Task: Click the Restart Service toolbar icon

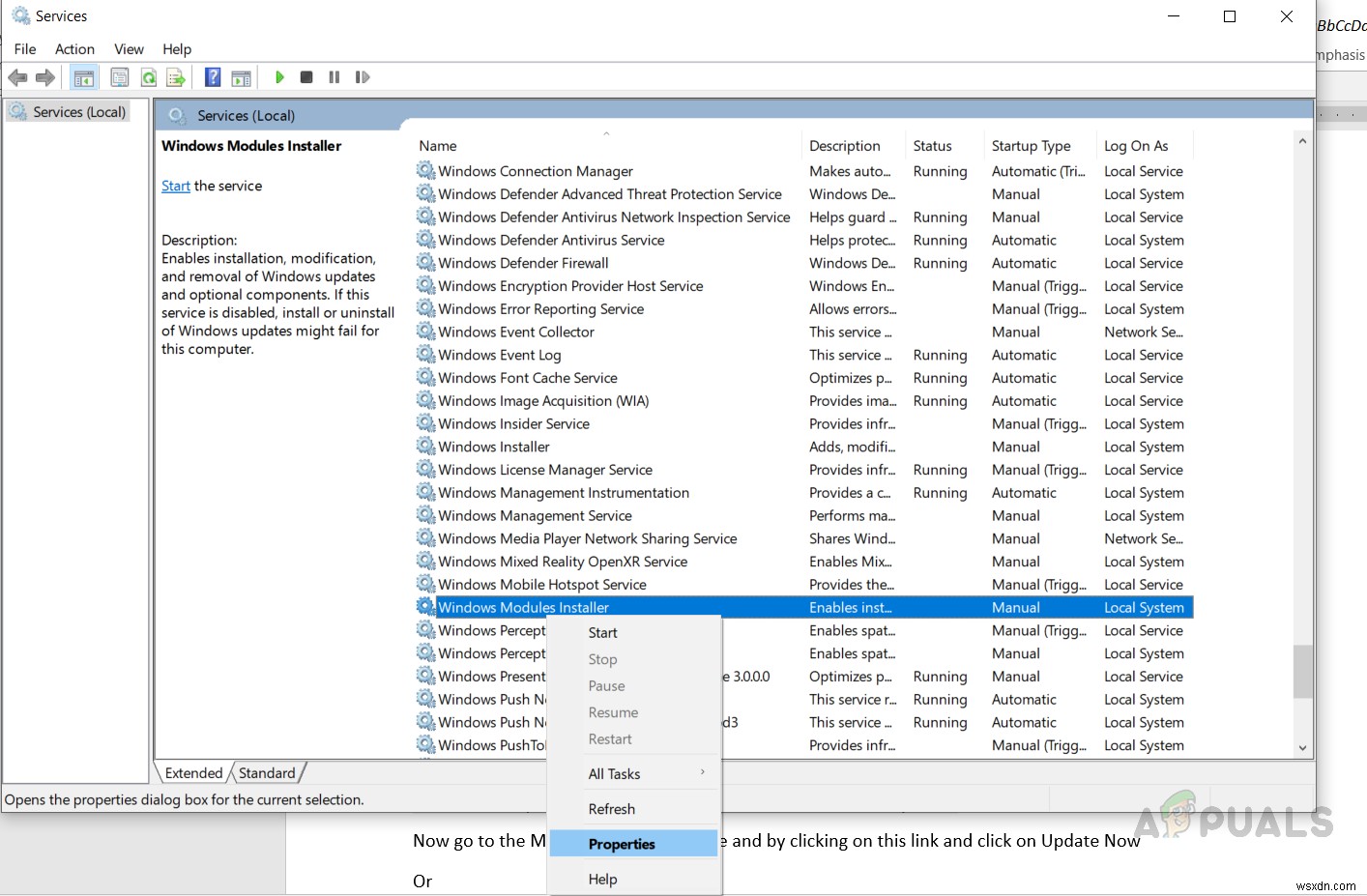Action: coord(363,77)
